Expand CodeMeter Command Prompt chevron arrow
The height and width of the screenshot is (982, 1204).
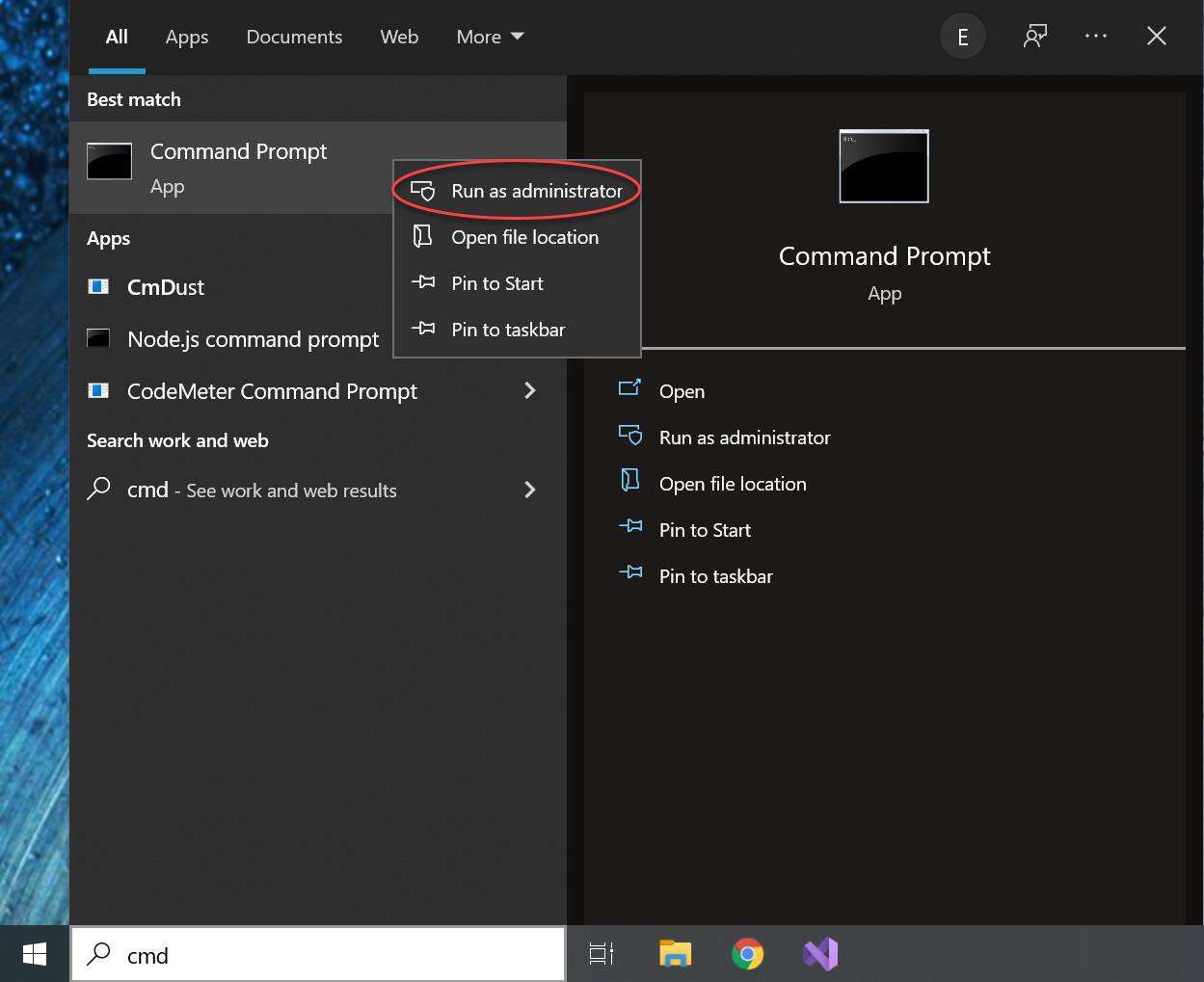click(529, 390)
